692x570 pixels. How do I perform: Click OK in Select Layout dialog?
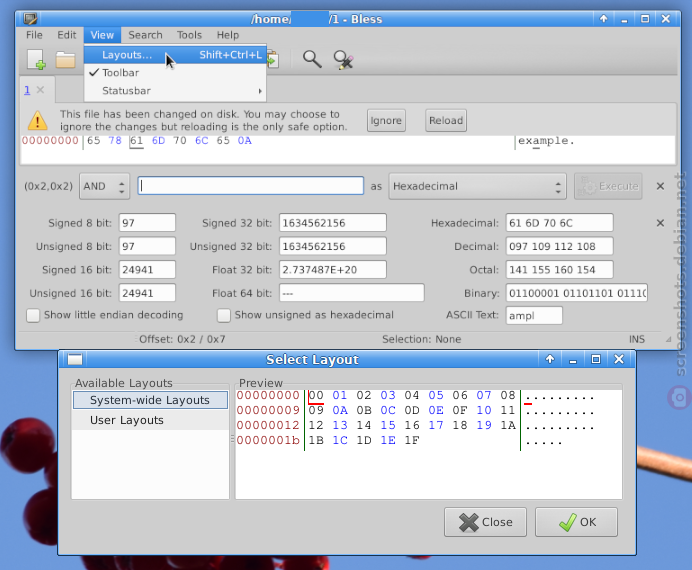pos(576,522)
